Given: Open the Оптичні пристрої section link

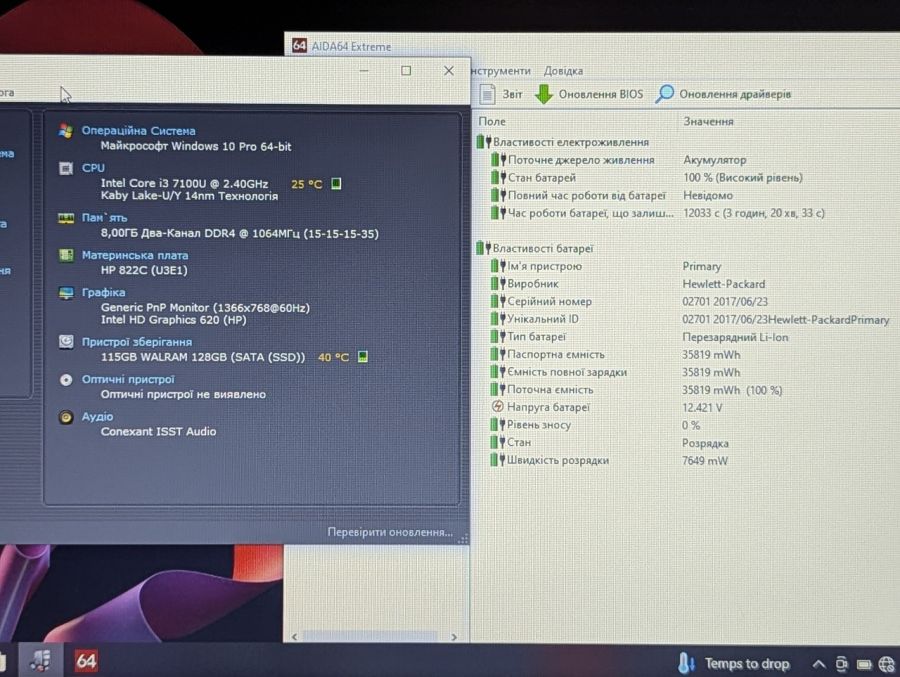Looking at the screenshot, I should click(x=128, y=380).
